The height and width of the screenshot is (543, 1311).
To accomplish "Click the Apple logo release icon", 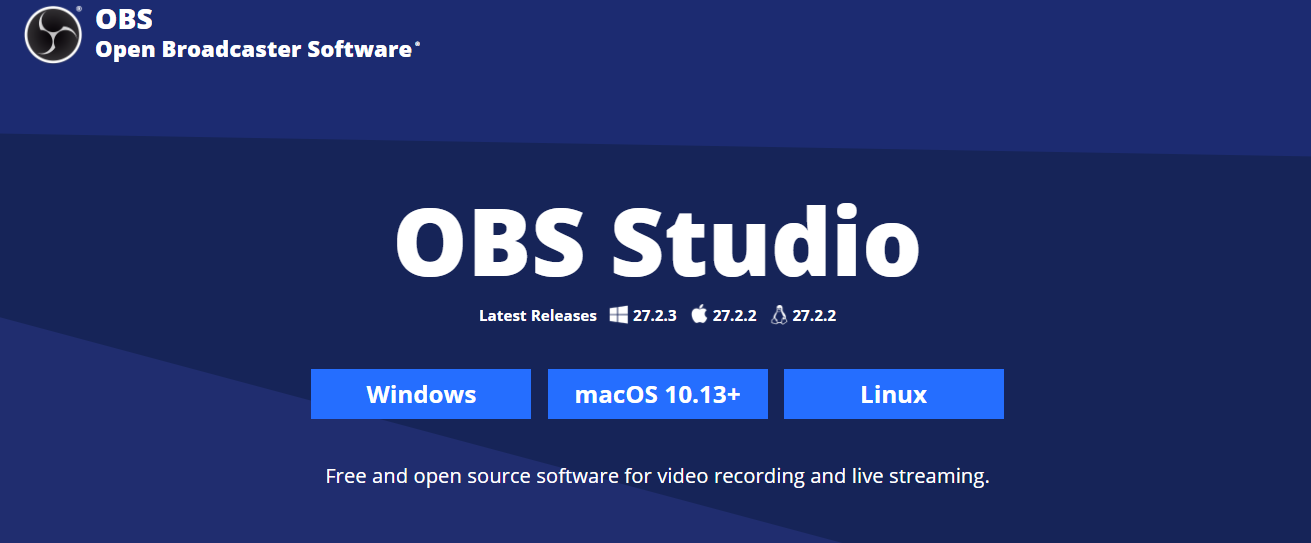I will coord(699,314).
